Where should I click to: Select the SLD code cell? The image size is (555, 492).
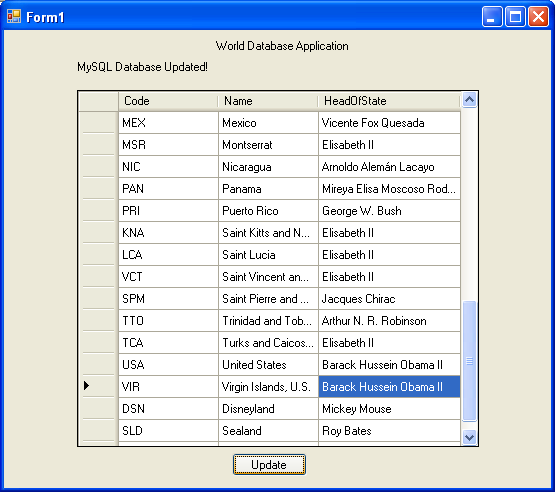pos(168,430)
